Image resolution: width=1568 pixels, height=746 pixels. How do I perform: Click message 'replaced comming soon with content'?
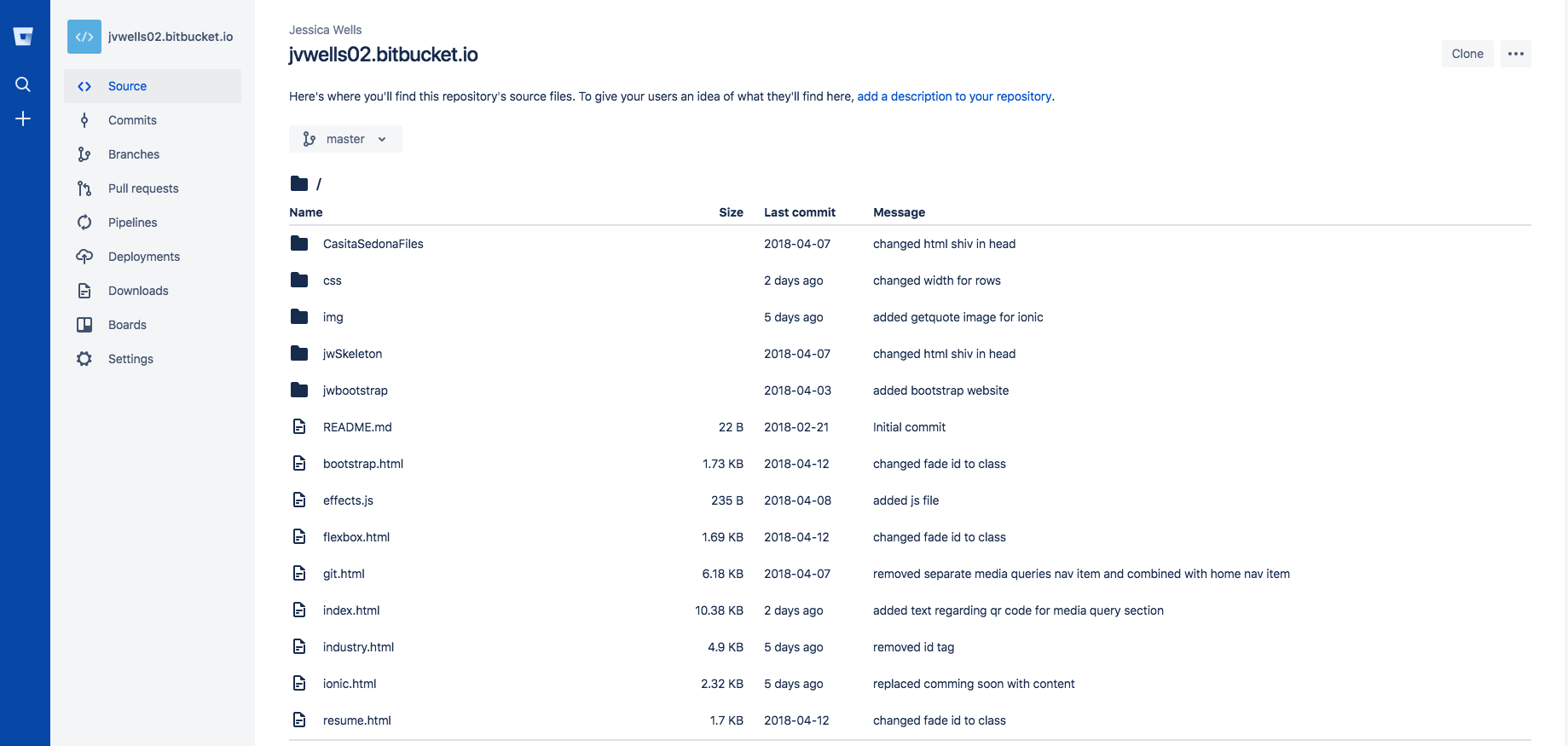pos(974,684)
